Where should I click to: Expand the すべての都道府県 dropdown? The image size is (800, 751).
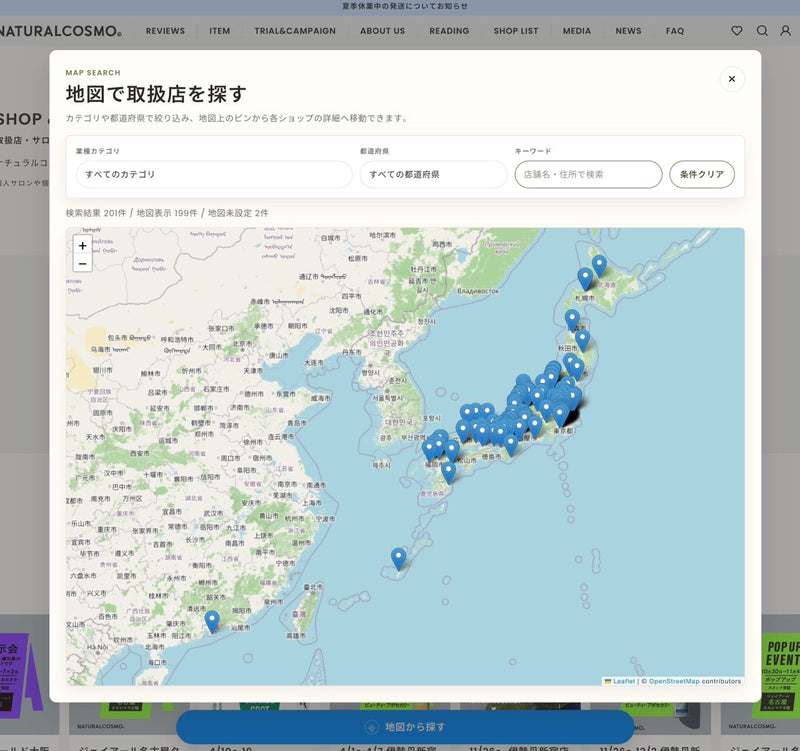[x=433, y=174]
